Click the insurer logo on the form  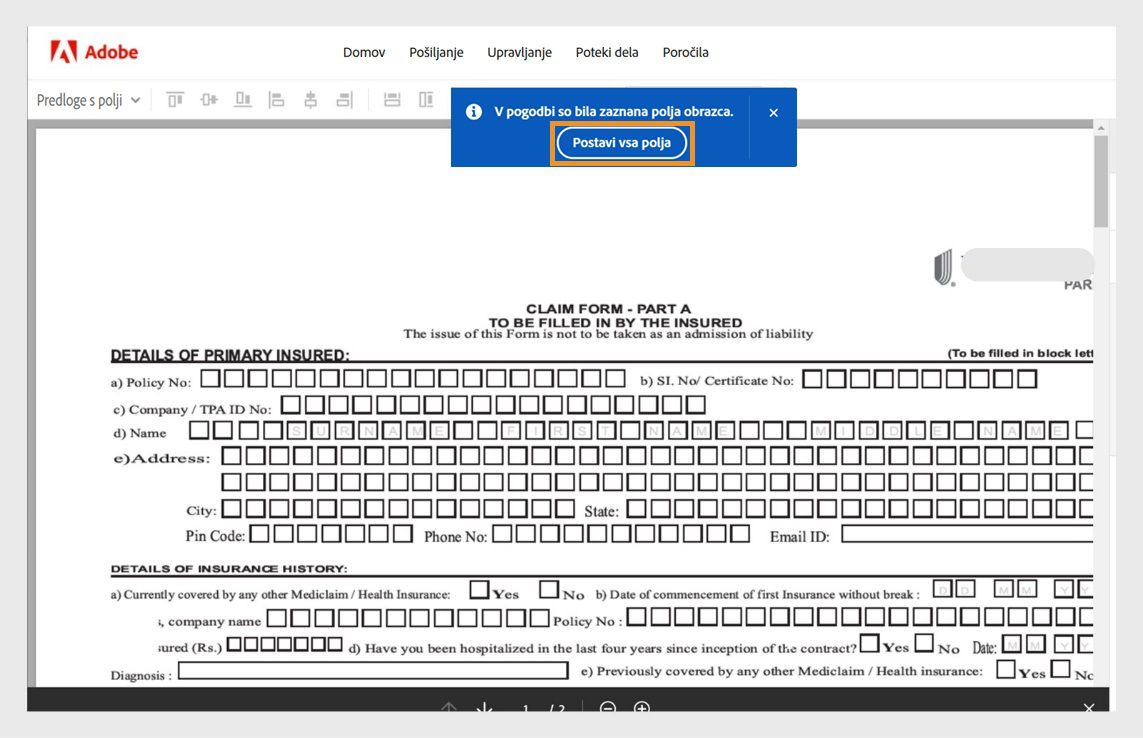coord(943,268)
